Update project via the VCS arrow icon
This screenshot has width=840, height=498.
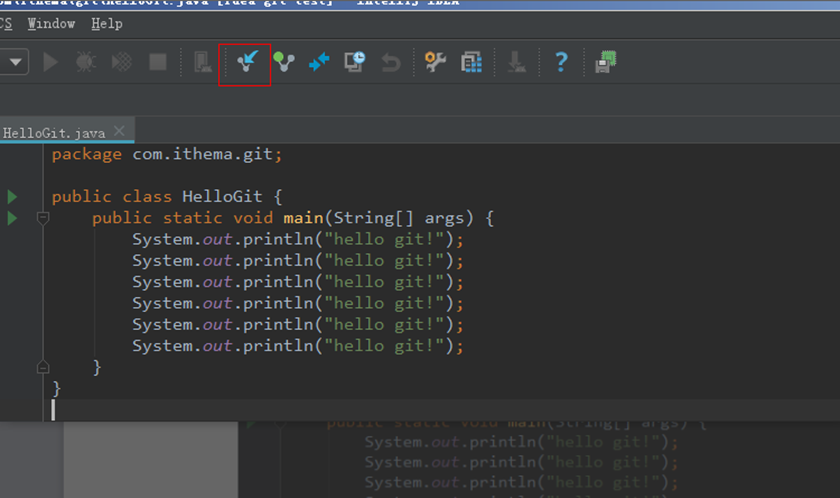(x=248, y=61)
